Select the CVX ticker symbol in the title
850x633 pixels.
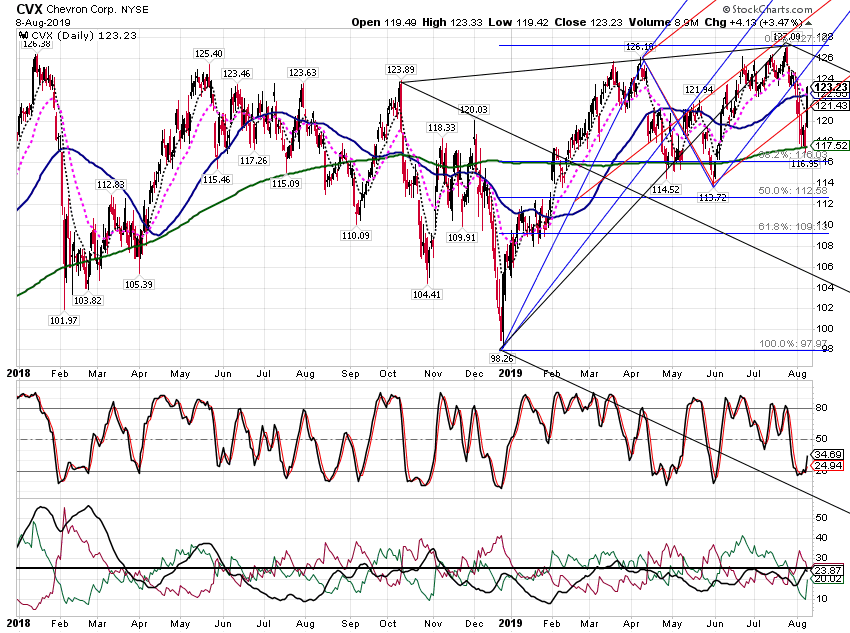point(29,9)
